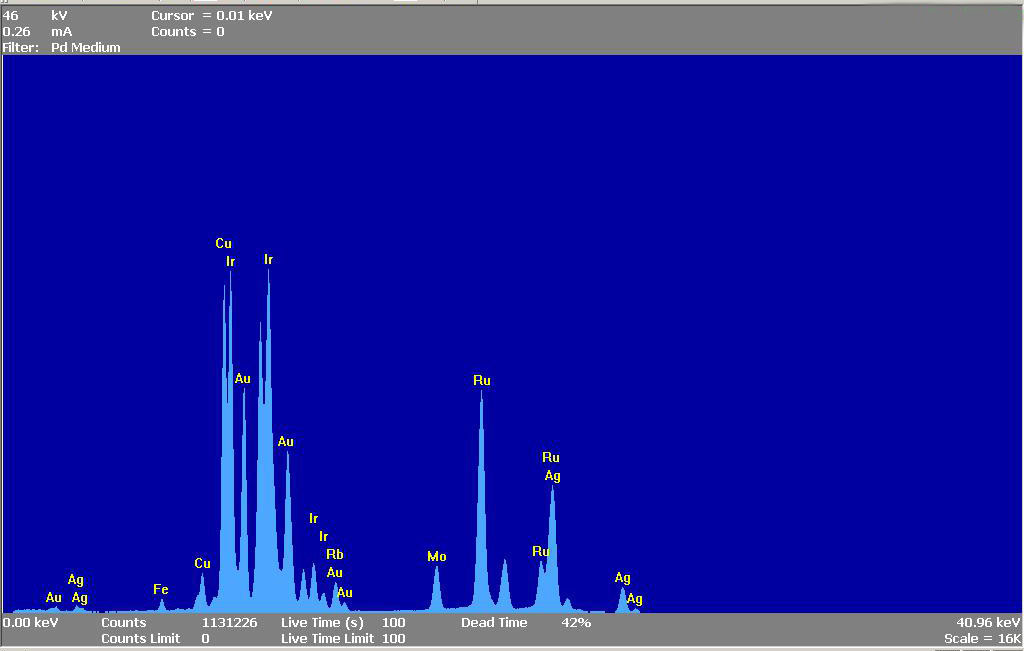Click the Rb element label

(x=335, y=555)
